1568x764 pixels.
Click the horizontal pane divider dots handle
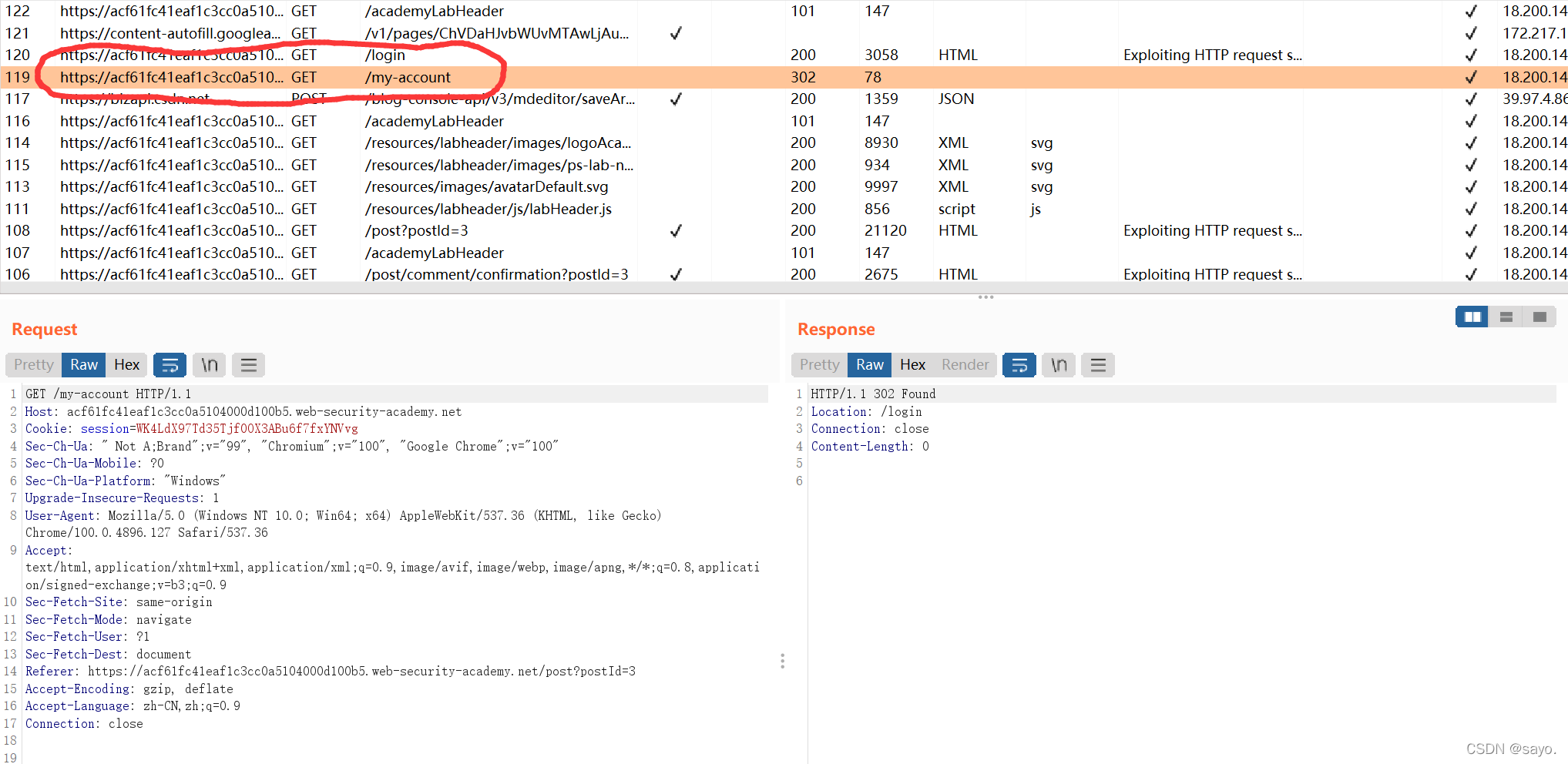985,297
